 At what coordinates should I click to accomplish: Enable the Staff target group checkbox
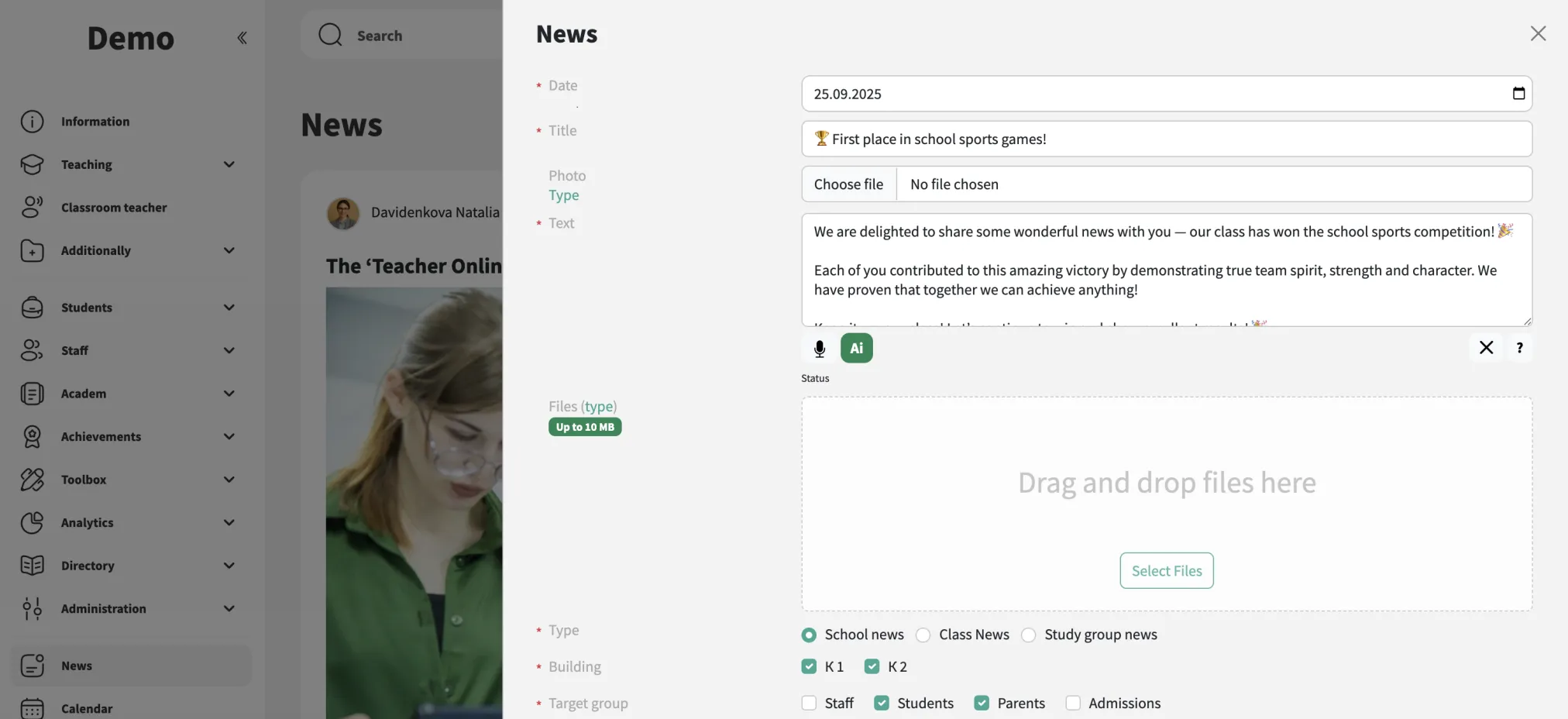(x=809, y=704)
